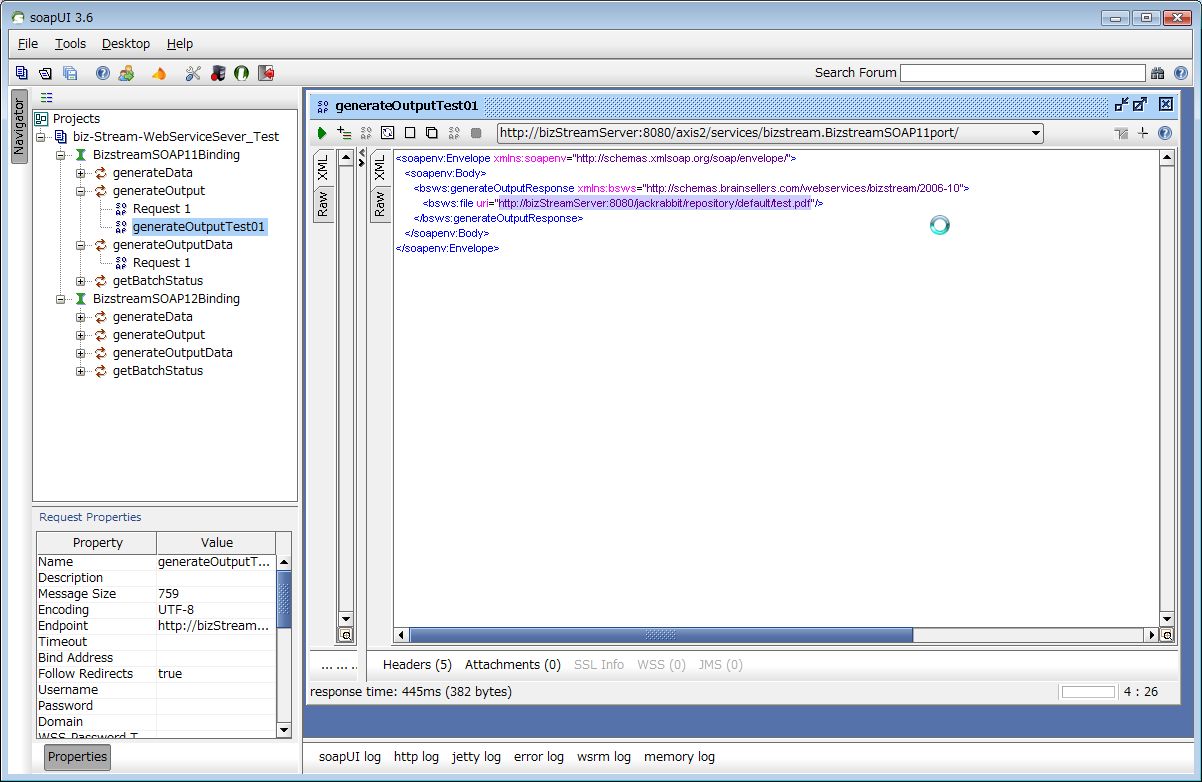Select the request XML view tab

(323, 168)
